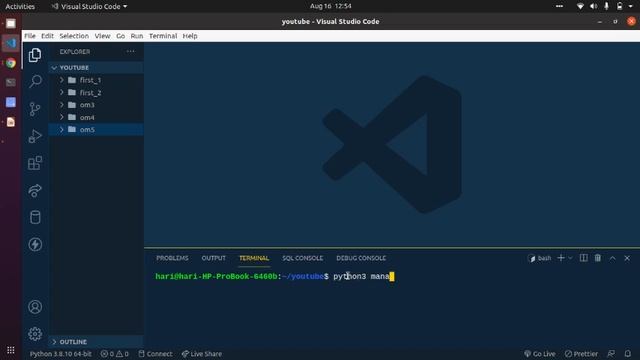Open Wi-Fi network indicator
The height and width of the screenshot is (360, 640).
point(580,6)
